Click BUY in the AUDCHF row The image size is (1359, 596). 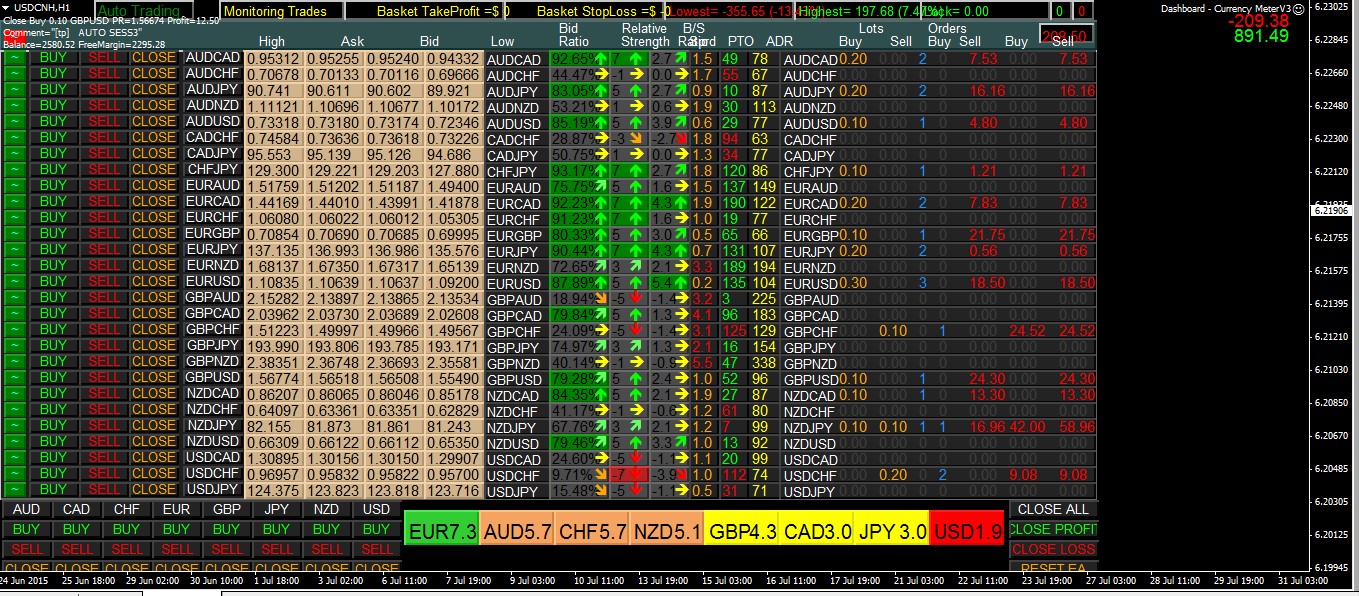pyautogui.click(x=54, y=74)
